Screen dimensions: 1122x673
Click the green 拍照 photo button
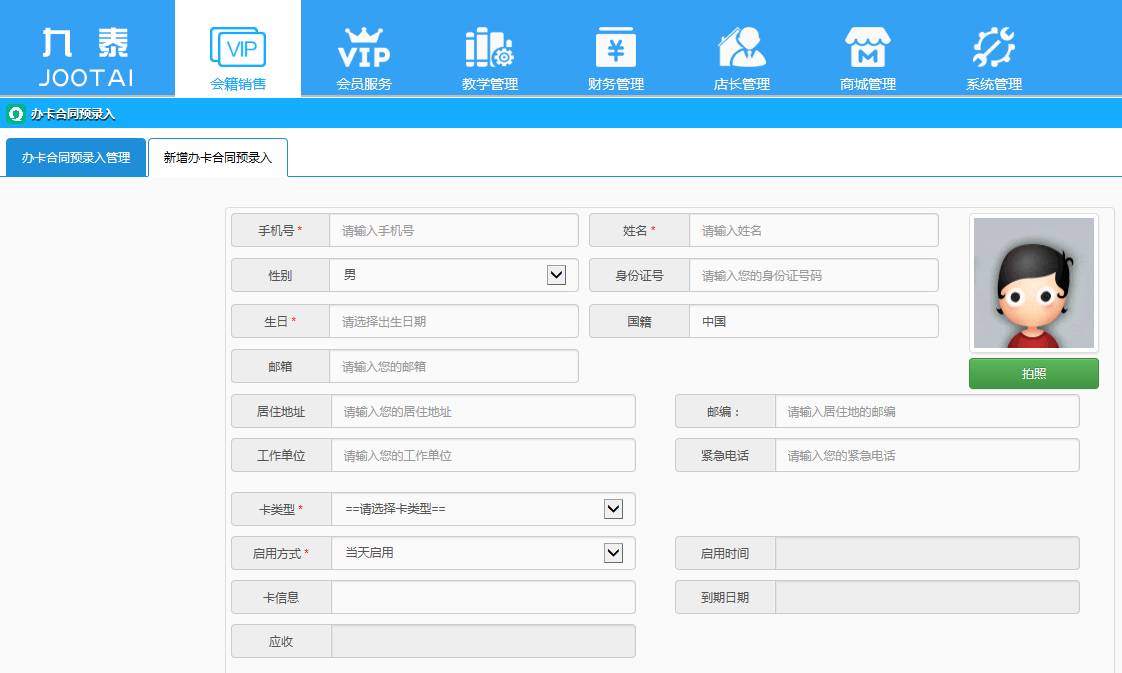pos(1033,373)
